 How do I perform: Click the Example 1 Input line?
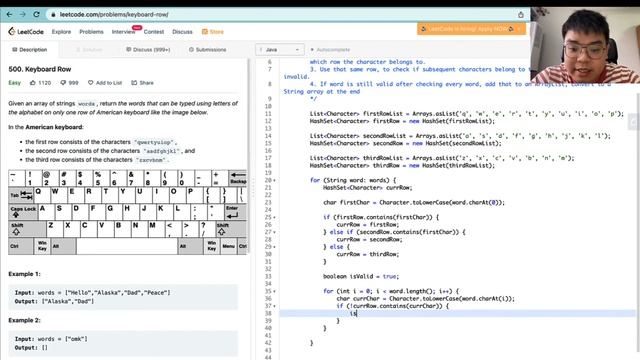point(93,293)
